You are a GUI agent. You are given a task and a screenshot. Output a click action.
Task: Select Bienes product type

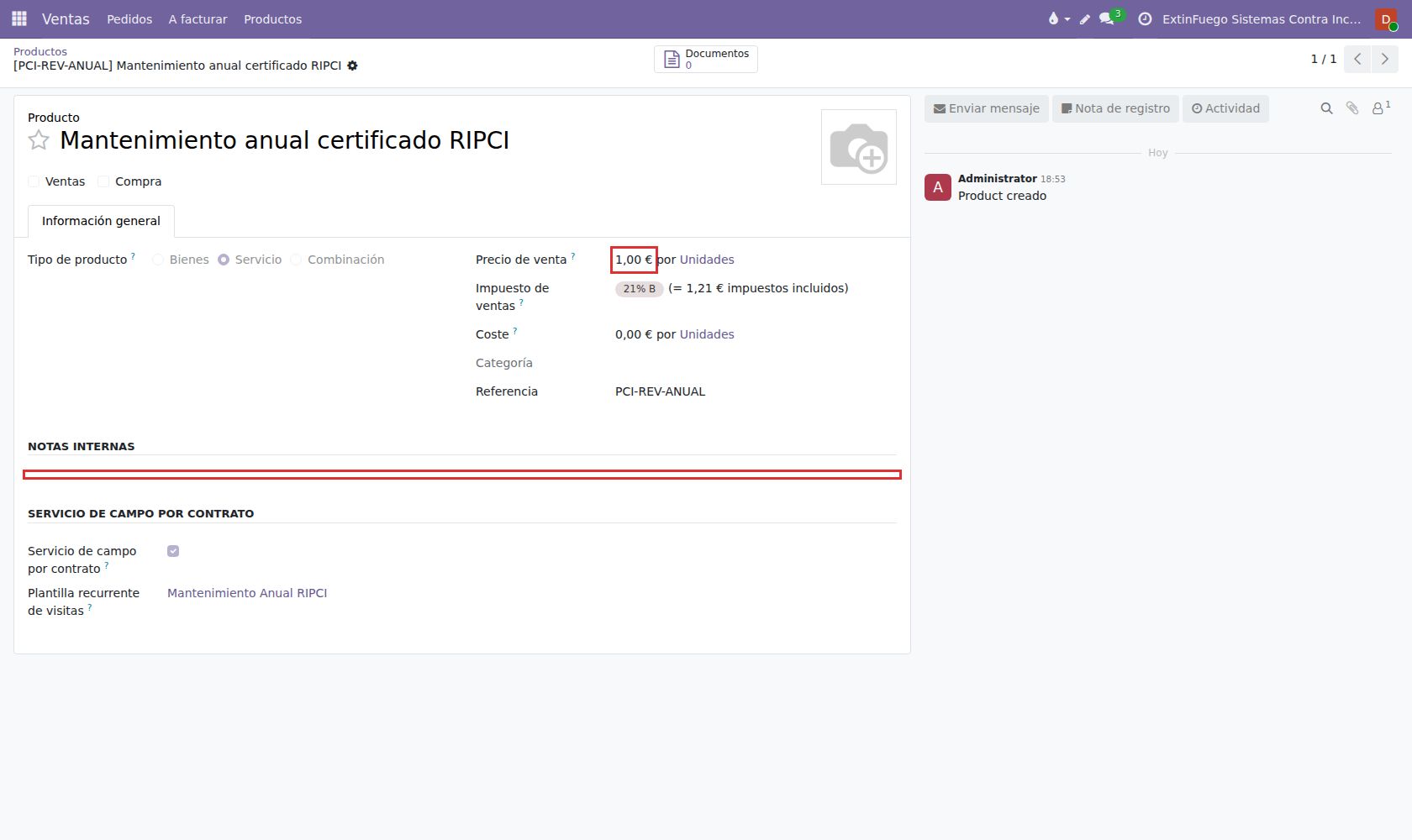158,260
